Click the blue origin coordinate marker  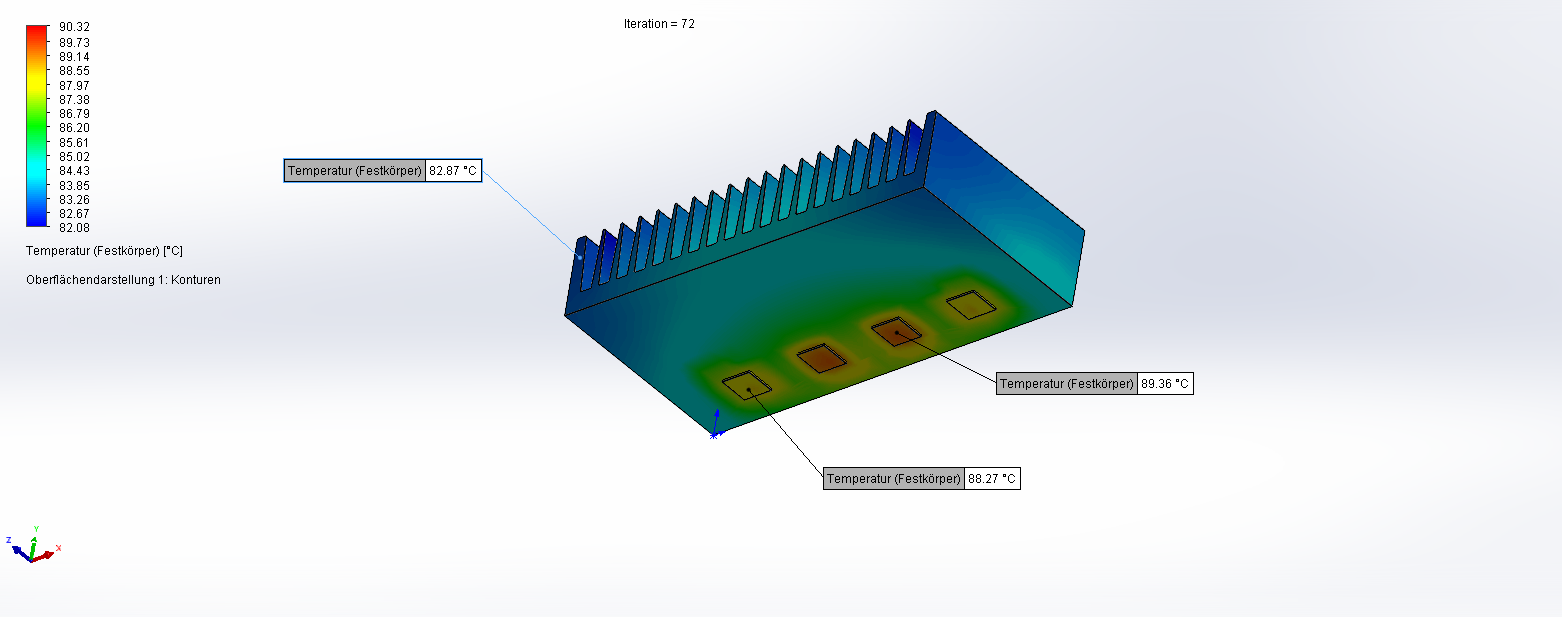point(715,424)
